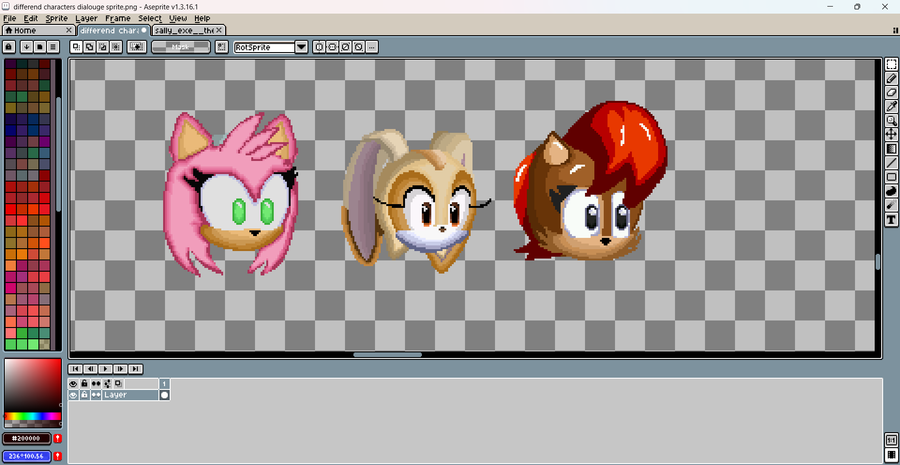Click the fourth tool-options icon after RotSprite

[359, 46]
